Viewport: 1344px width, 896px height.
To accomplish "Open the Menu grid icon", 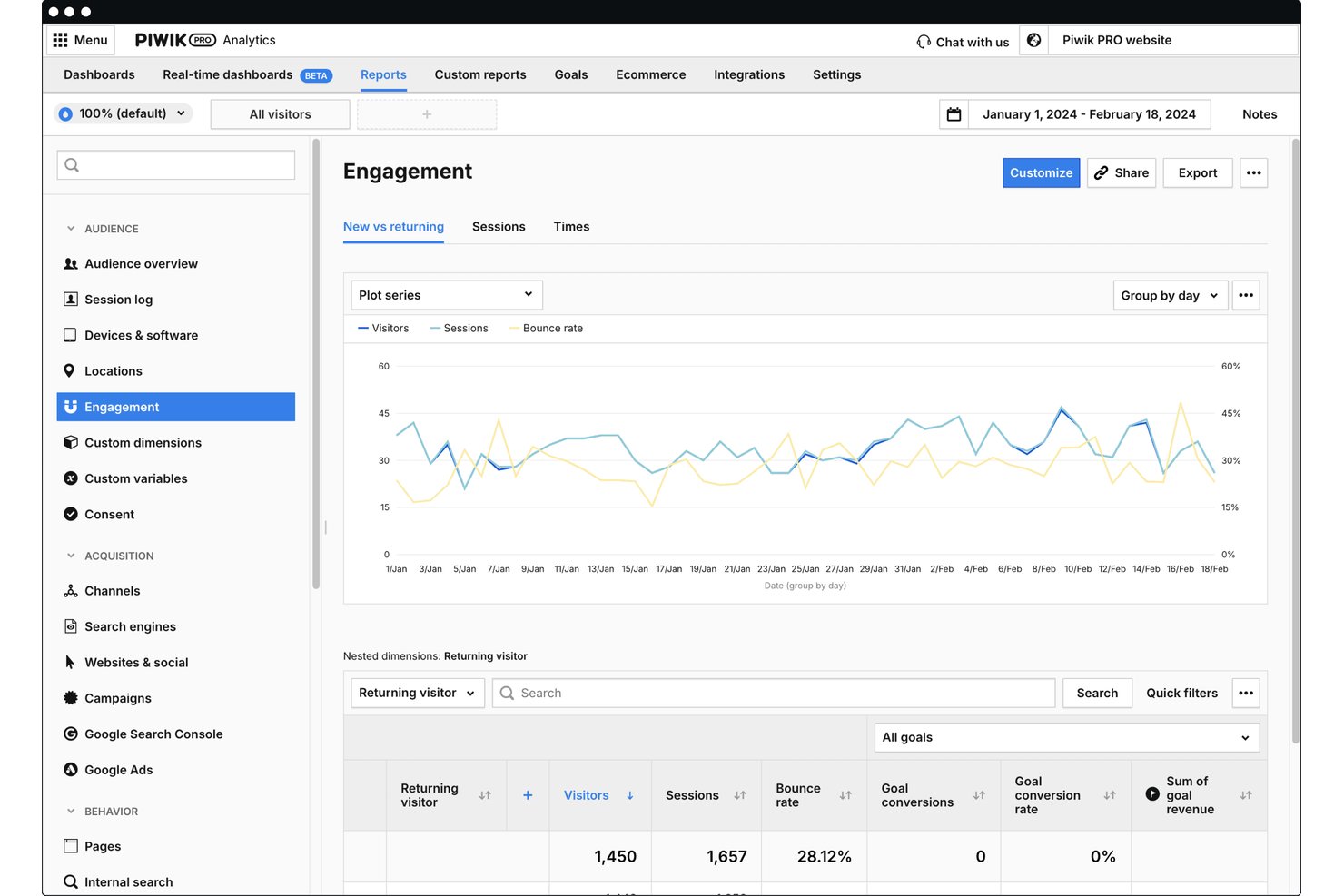I will pos(61,40).
